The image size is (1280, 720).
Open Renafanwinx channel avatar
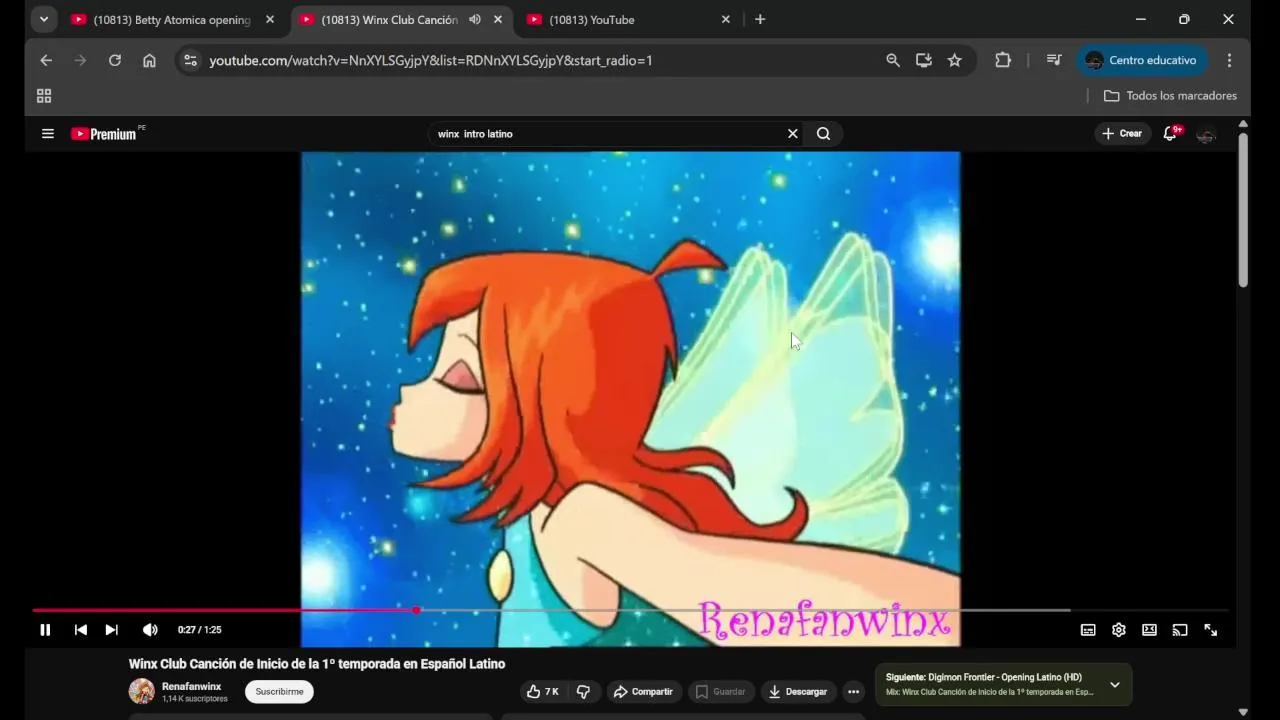[x=142, y=691]
